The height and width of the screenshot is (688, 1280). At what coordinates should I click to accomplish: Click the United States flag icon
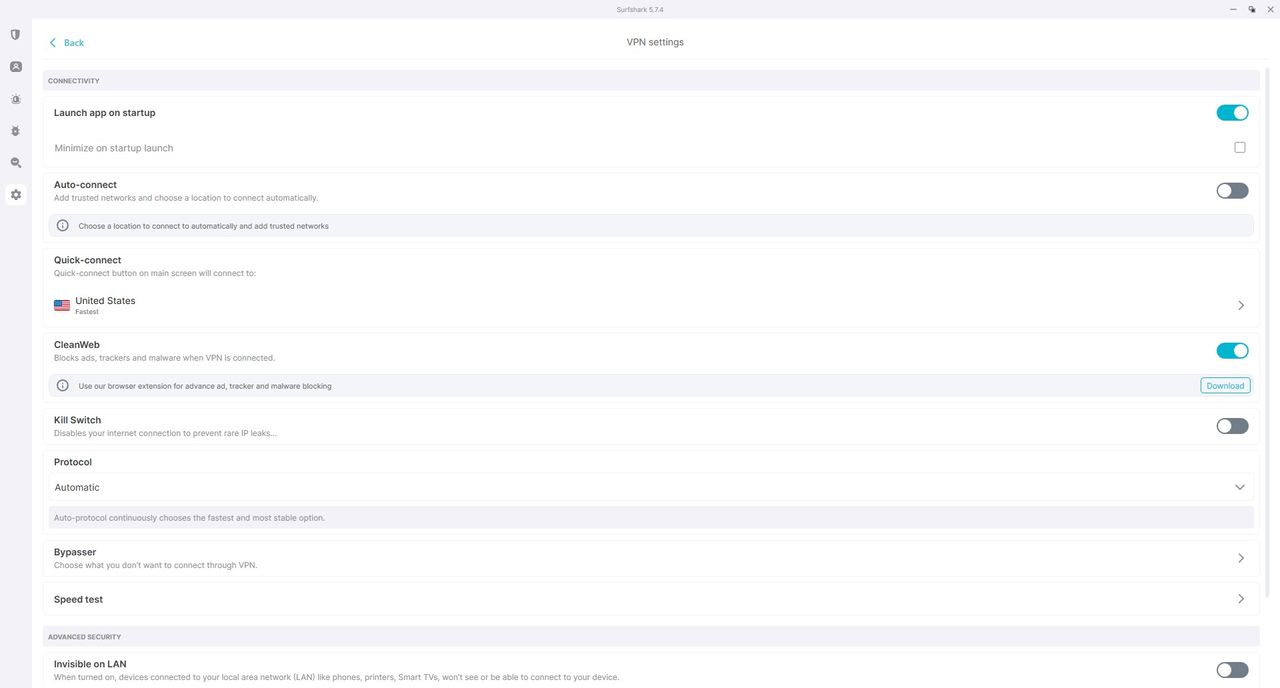coord(62,305)
